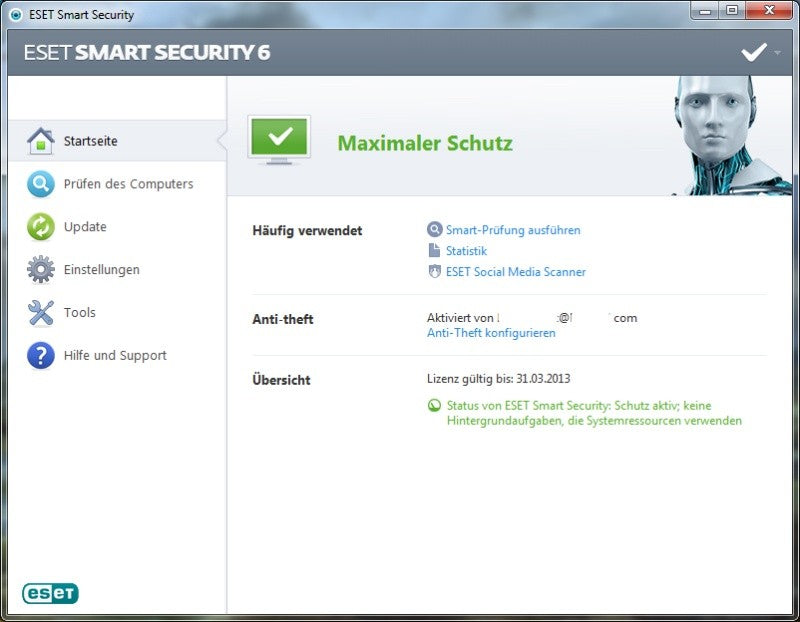Click the Übersicht section label

tap(281, 380)
